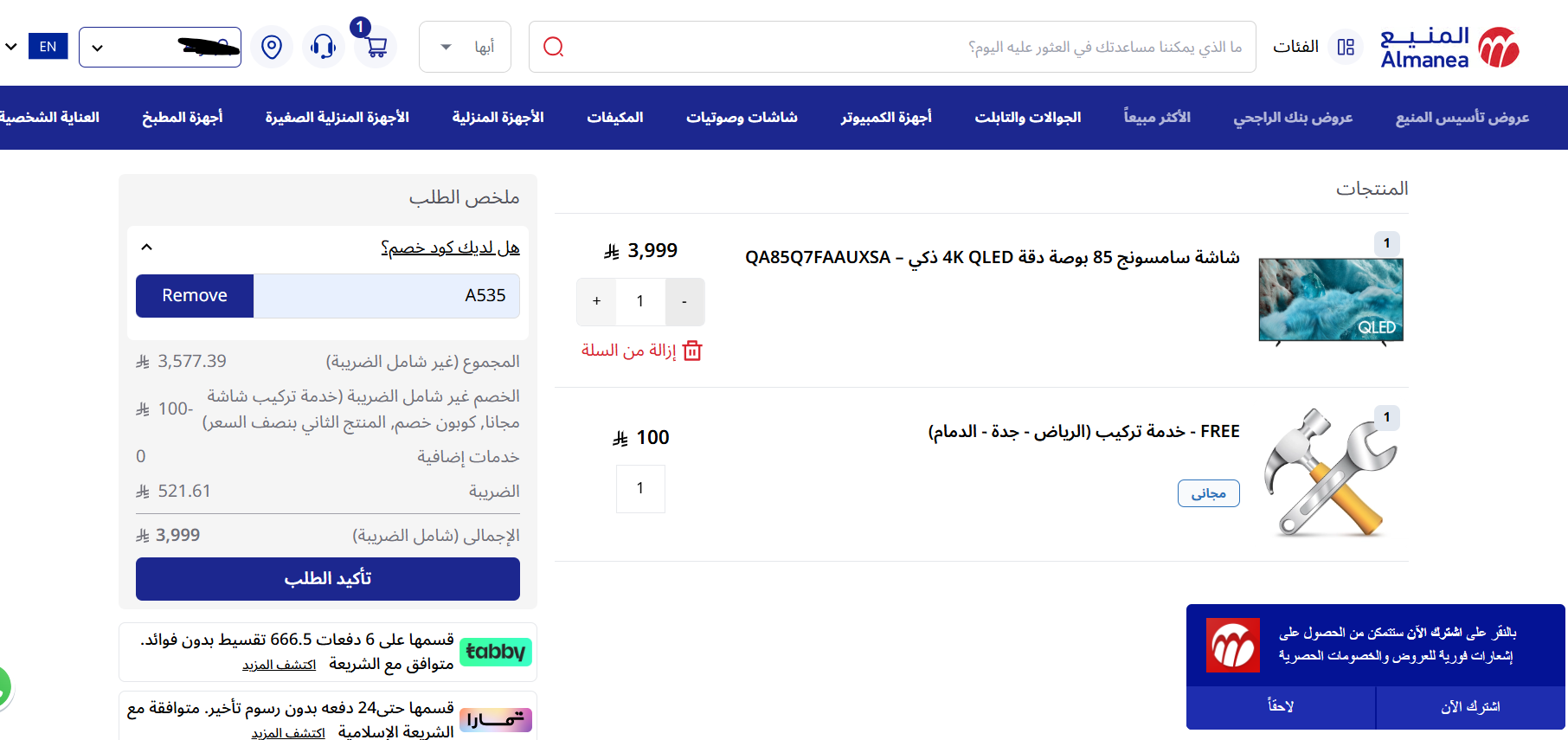1568x740 pixels.
Task: Open شاشات وصوتيات menu
Action: (742, 117)
